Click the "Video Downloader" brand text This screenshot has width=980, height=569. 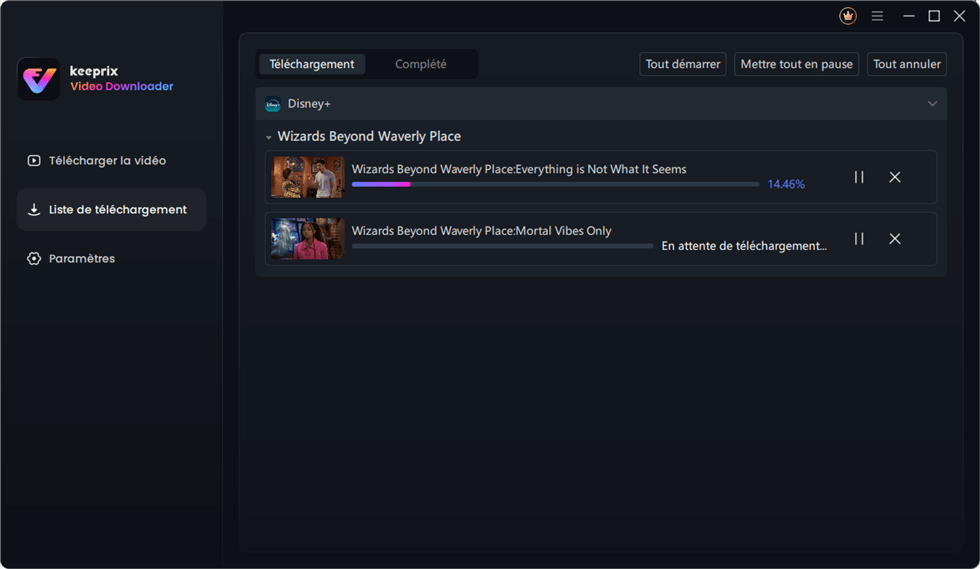click(122, 86)
